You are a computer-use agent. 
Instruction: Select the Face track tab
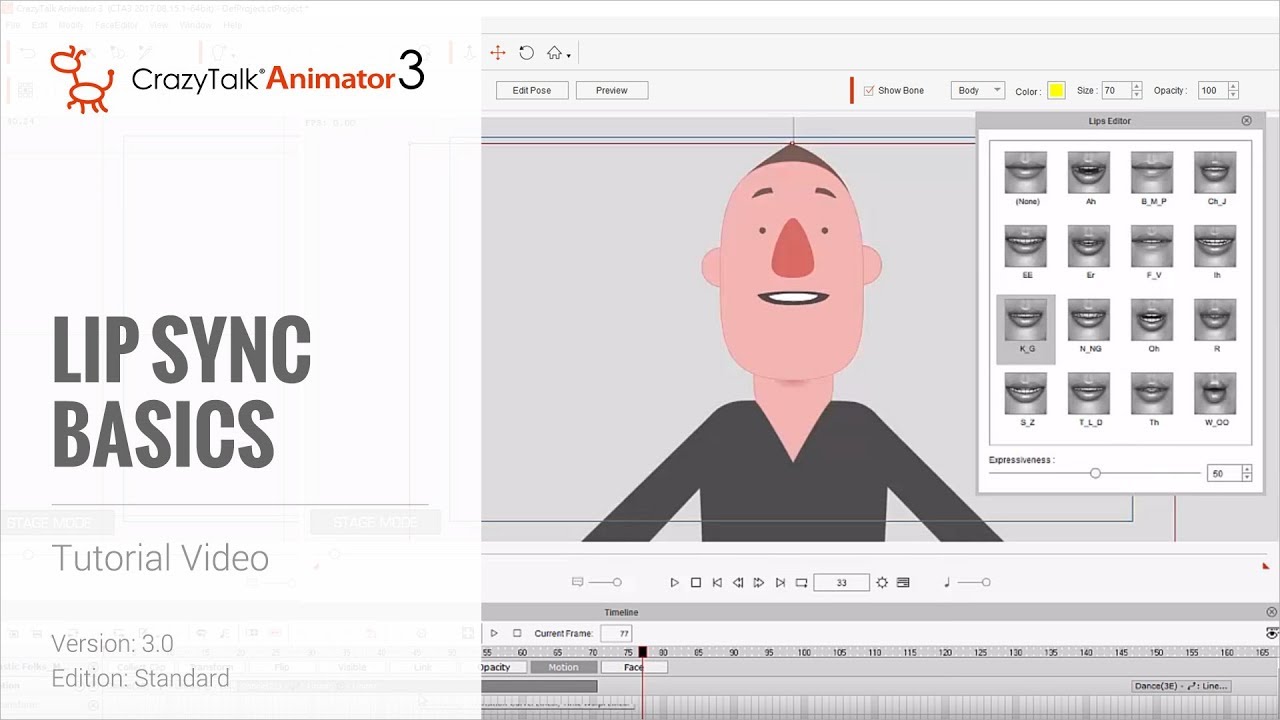pyautogui.click(x=634, y=667)
